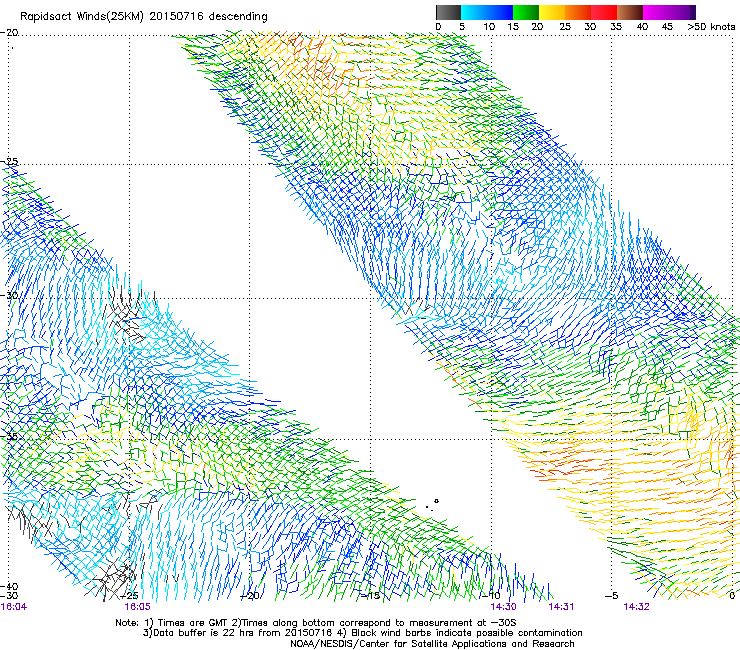Select the "15" label under the color bar

coord(513,27)
